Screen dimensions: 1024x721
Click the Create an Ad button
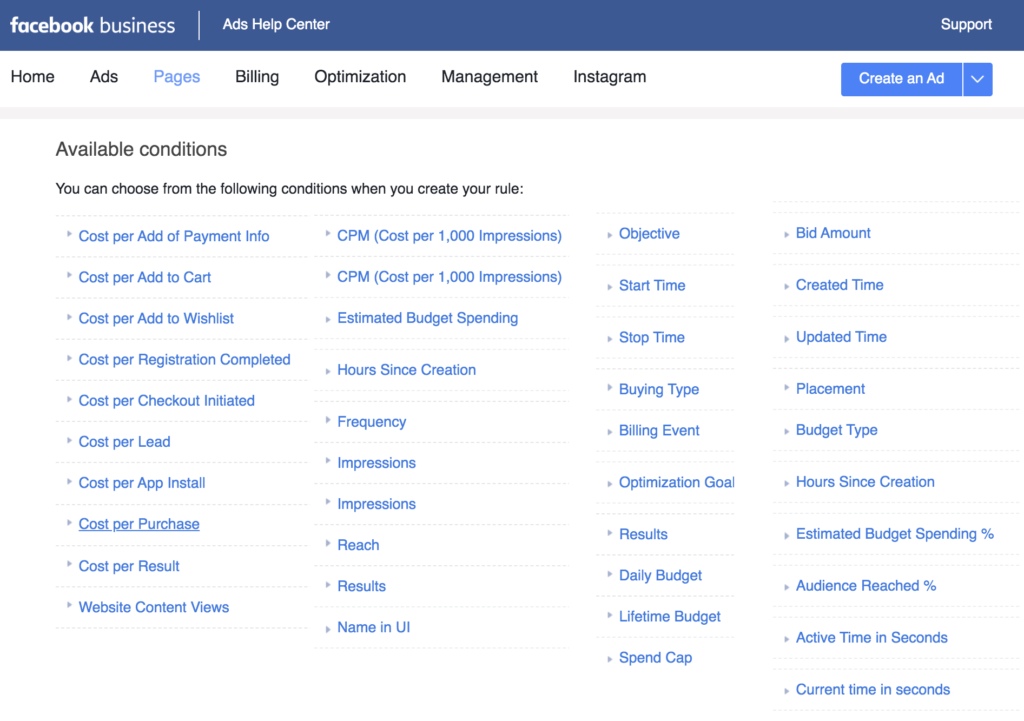[901, 79]
